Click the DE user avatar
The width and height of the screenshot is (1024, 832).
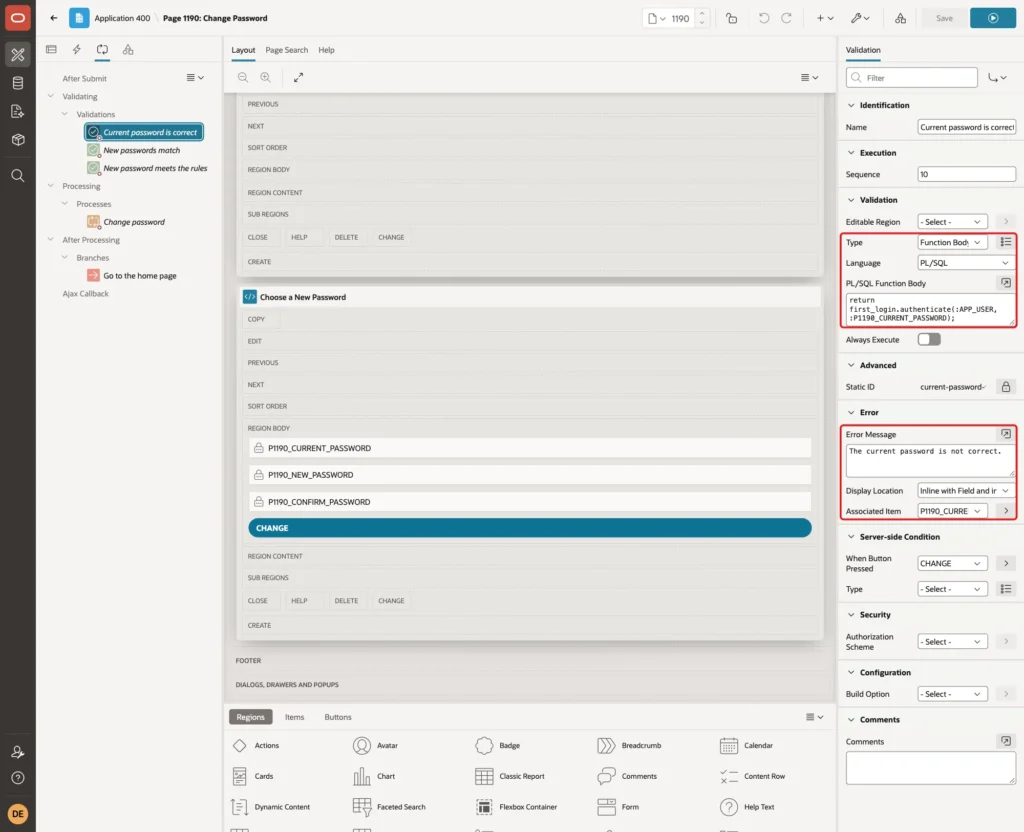click(18, 814)
